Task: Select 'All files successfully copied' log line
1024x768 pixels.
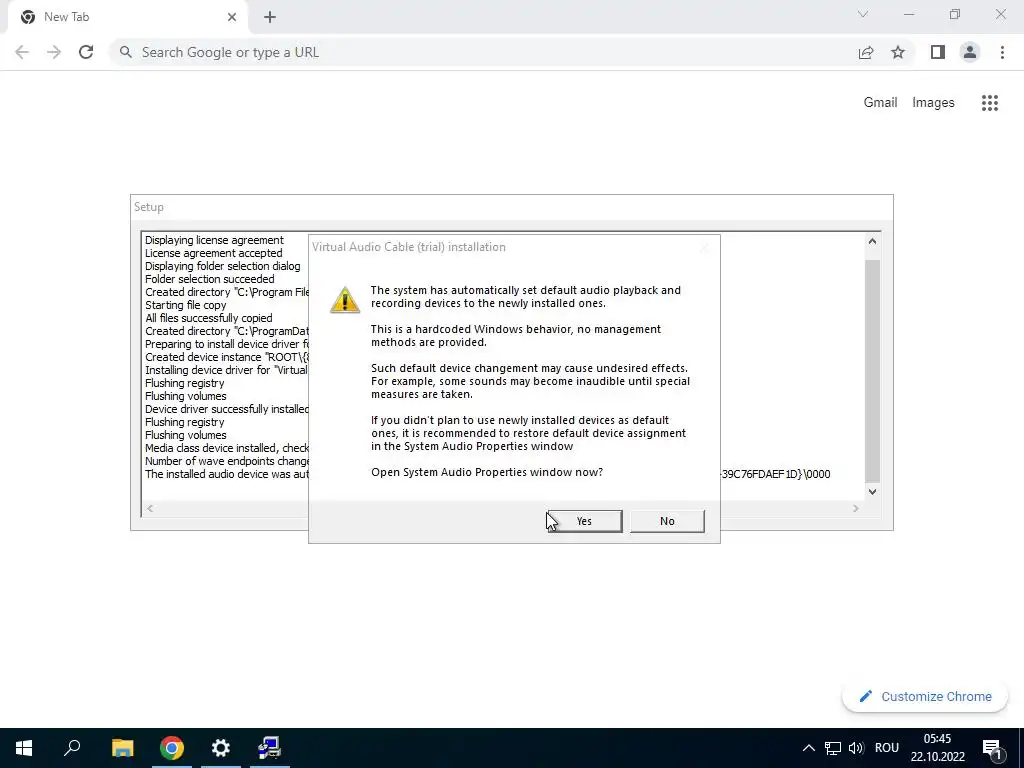Action: click(208, 318)
